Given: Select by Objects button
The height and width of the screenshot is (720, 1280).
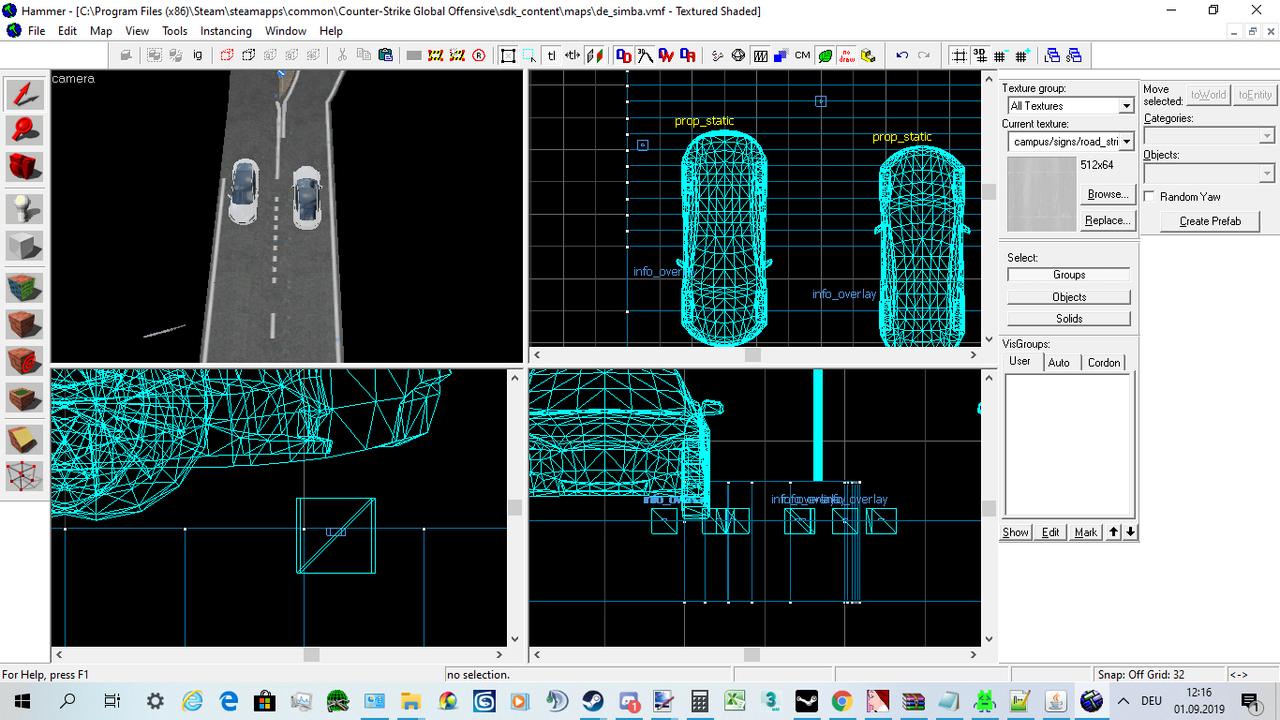Looking at the screenshot, I should 1069,297.
